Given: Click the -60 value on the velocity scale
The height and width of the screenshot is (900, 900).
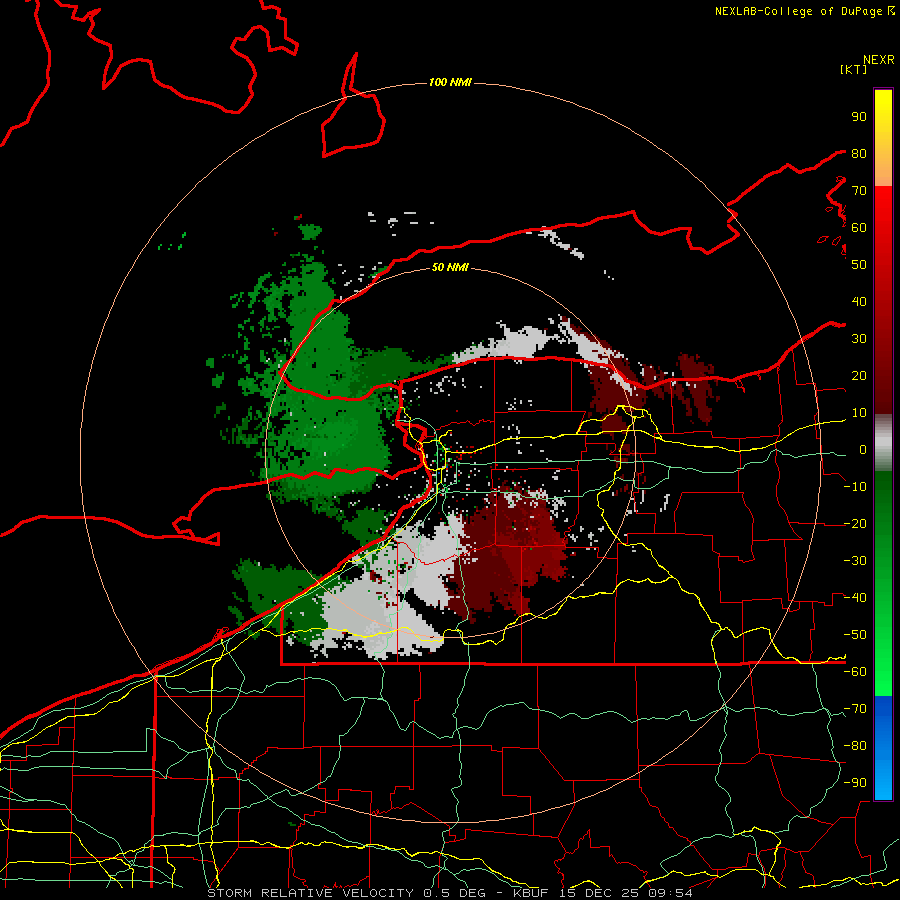Looking at the screenshot, I should [x=855, y=672].
